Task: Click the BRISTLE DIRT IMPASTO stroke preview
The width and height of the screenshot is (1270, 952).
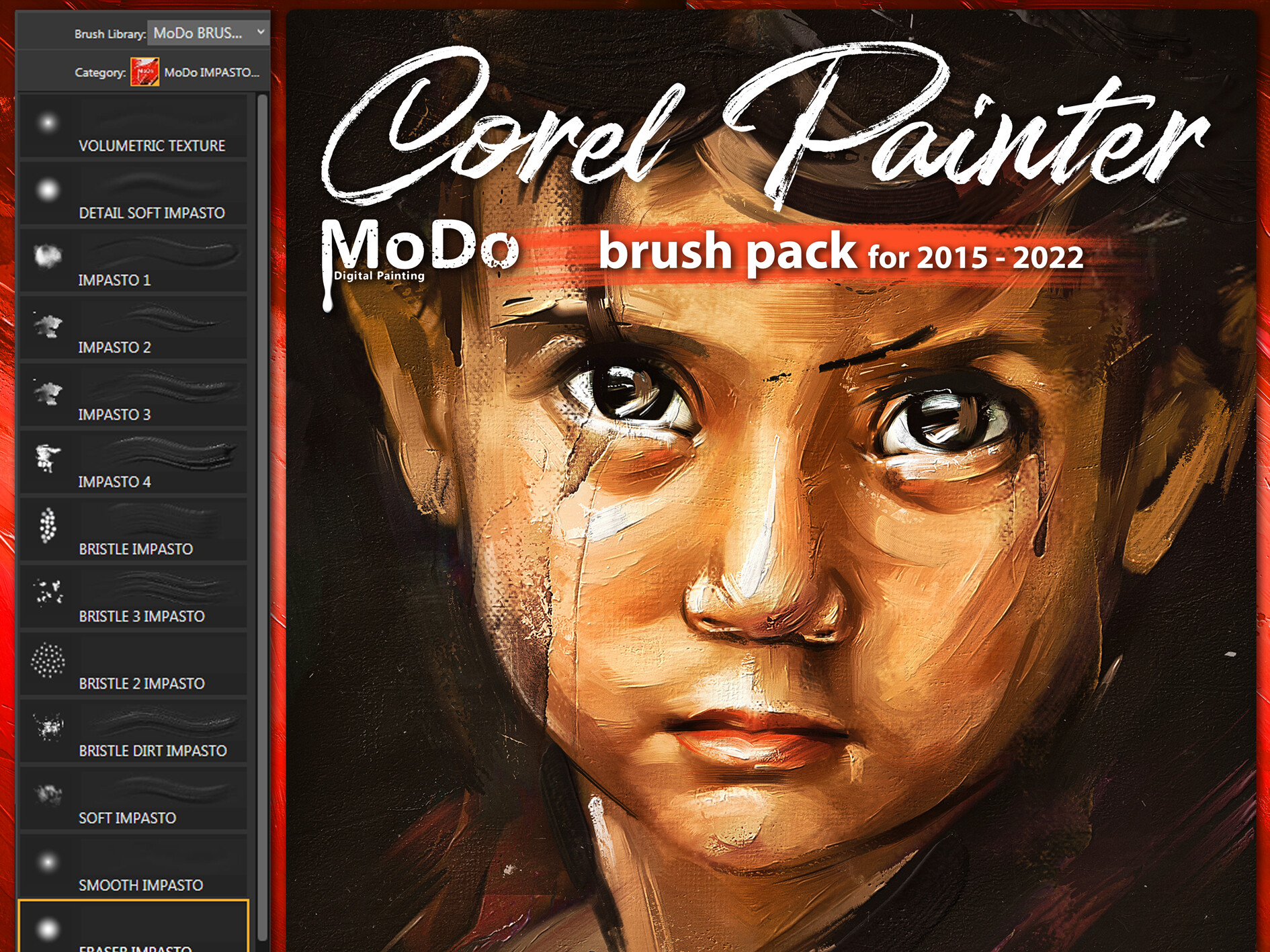Action: (x=165, y=722)
